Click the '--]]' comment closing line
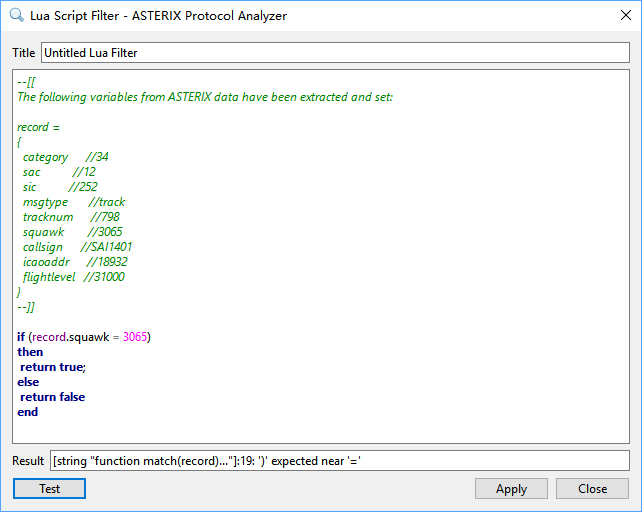Image resolution: width=642 pixels, height=512 pixels. pyautogui.click(x=26, y=307)
